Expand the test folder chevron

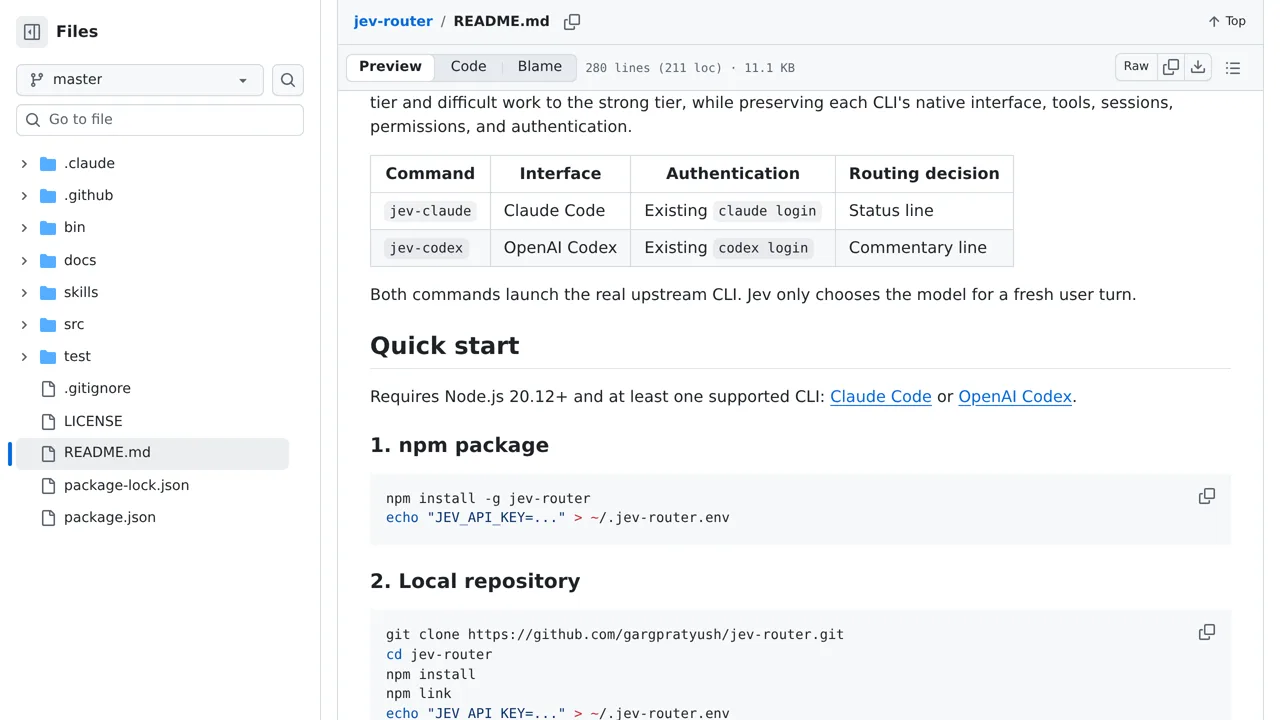click(x=24, y=357)
